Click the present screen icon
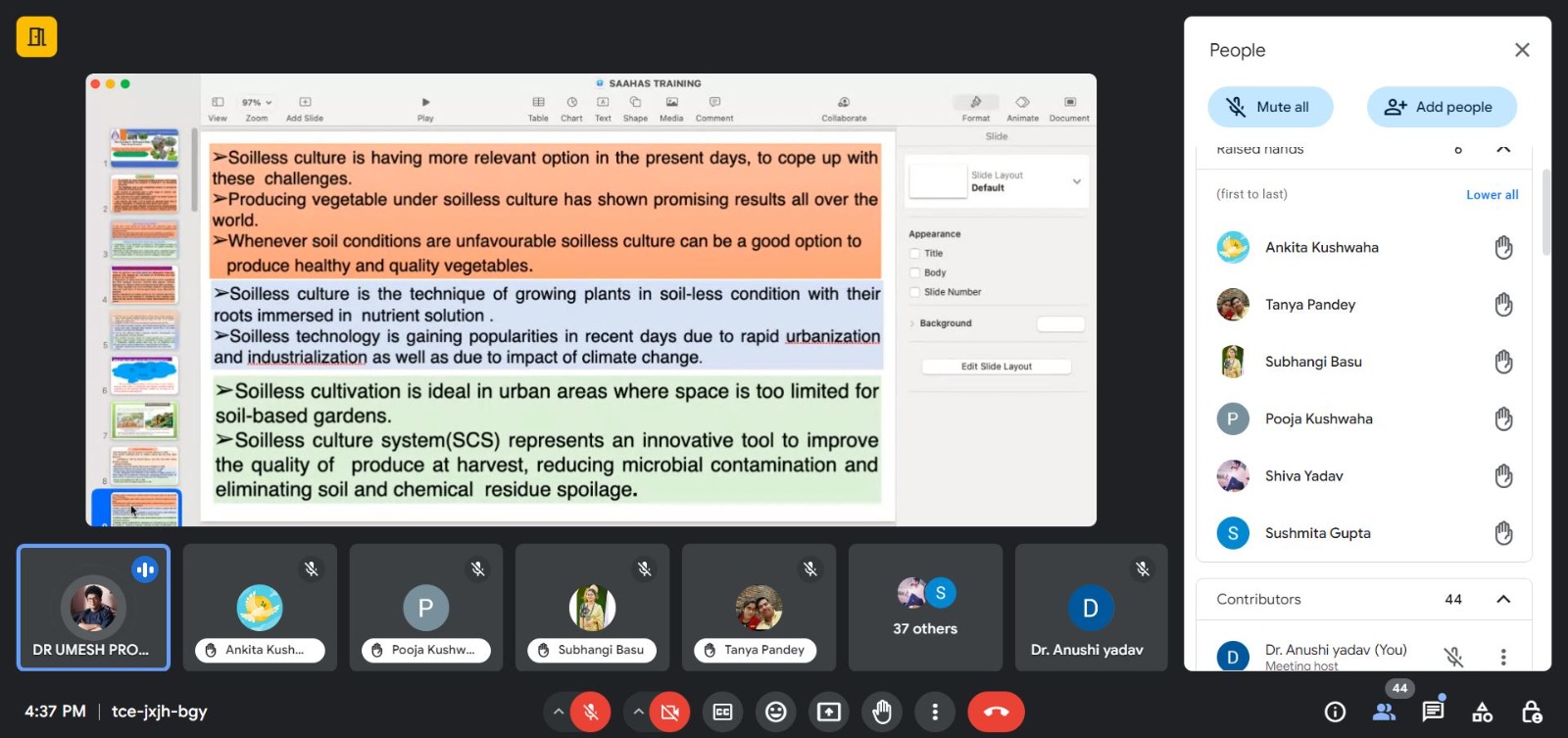Viewport: 1568px width, 738px height. click(x=828, y=712)
